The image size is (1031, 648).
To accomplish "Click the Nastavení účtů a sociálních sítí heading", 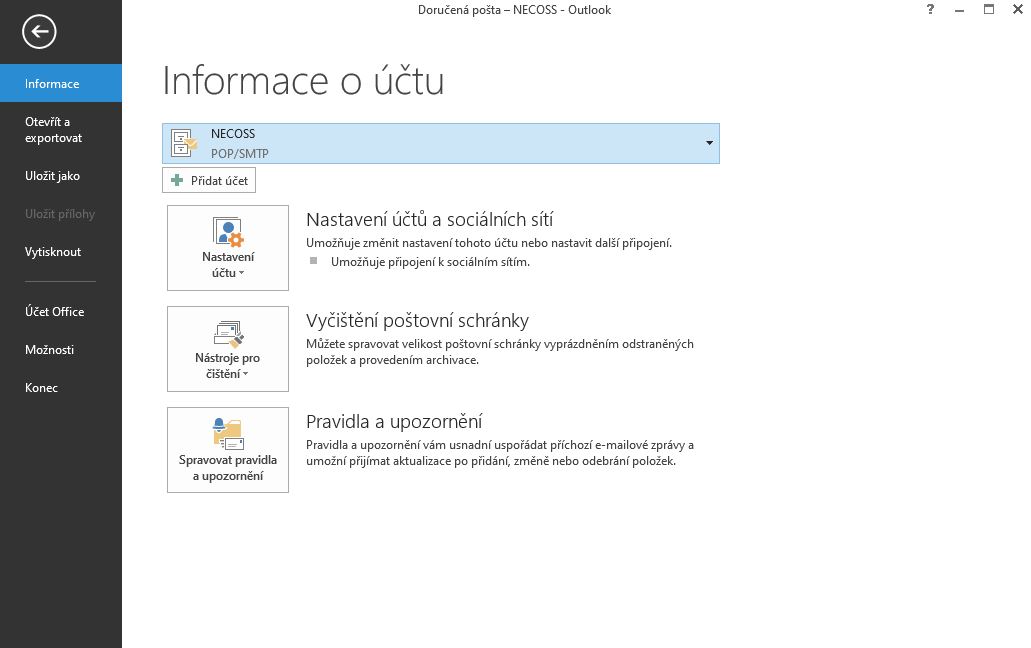I will 429,219.
